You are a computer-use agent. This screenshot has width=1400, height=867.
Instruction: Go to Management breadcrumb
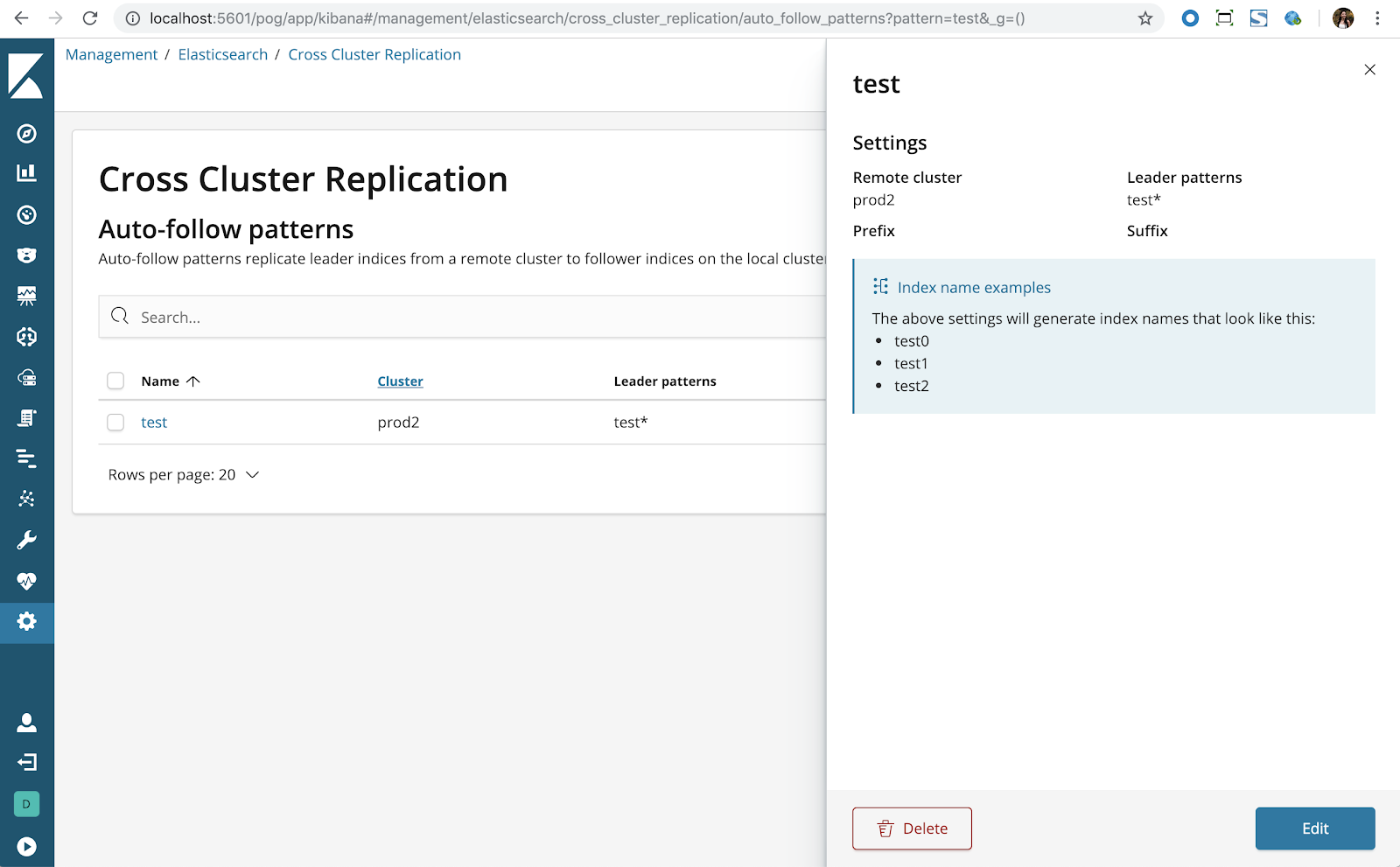coord(111,54)
